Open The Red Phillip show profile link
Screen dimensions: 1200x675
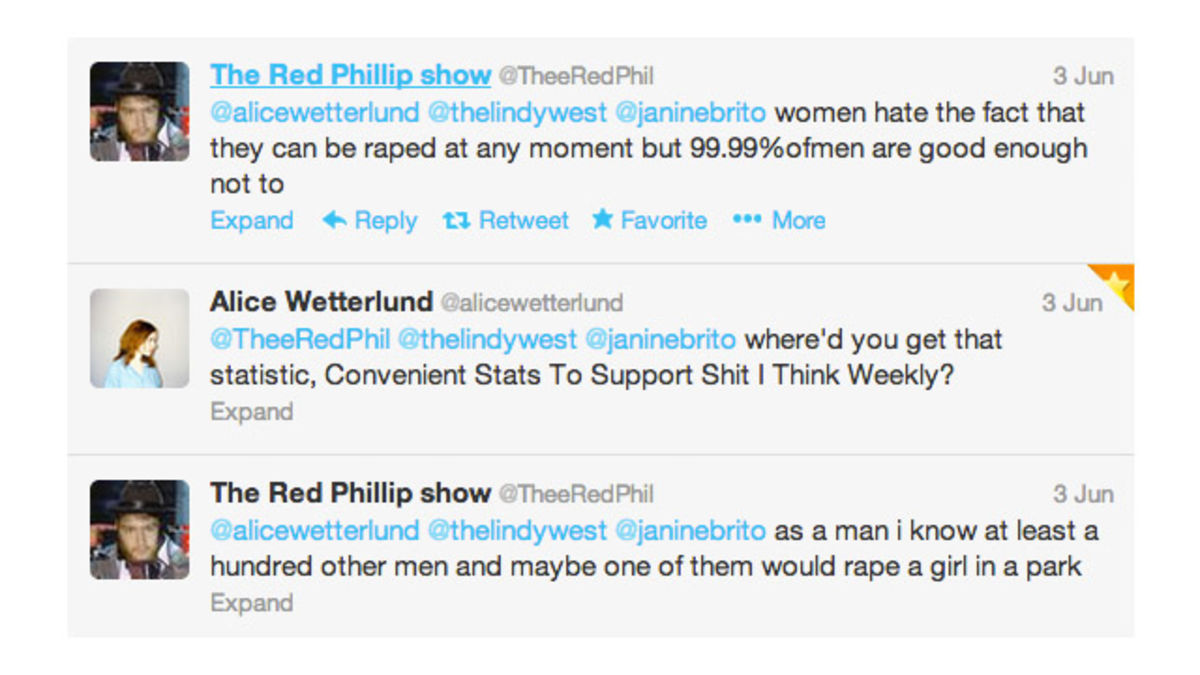click(348, 74)
